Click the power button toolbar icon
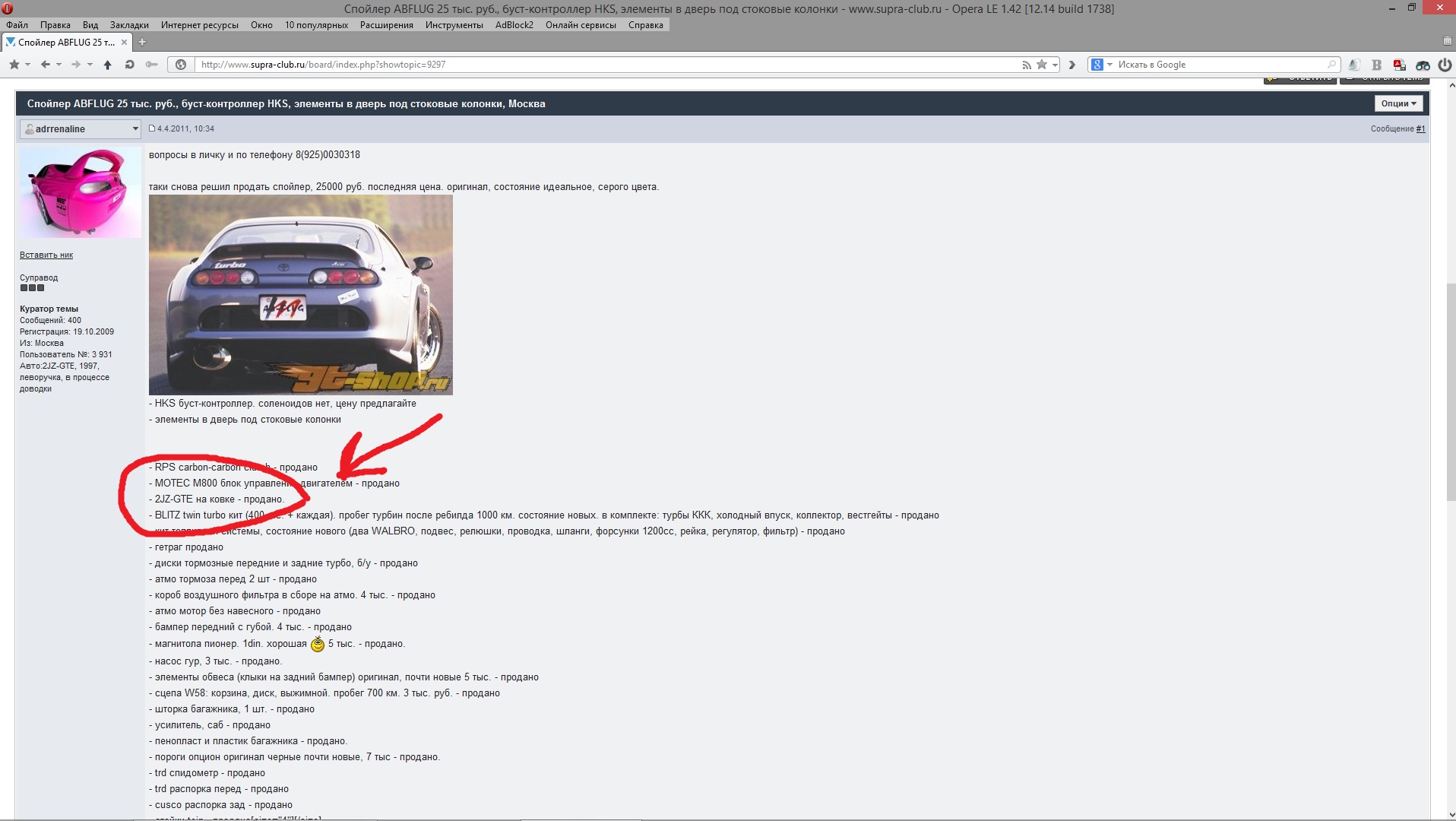1456x821 pixels. click(x=1445, y=65)
